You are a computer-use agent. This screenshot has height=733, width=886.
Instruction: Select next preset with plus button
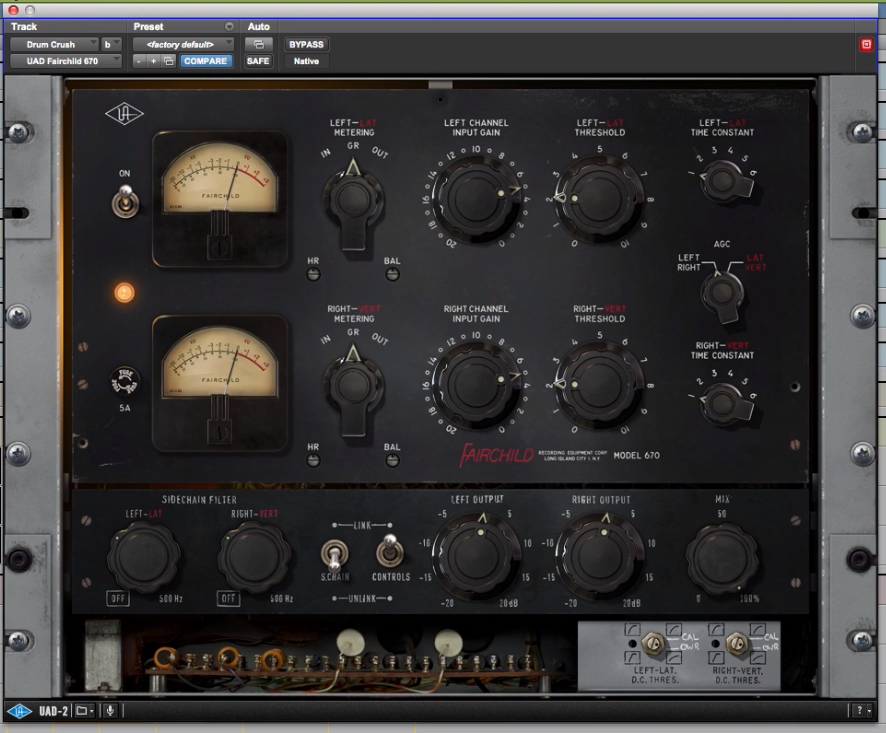click(x=153, y=61)
